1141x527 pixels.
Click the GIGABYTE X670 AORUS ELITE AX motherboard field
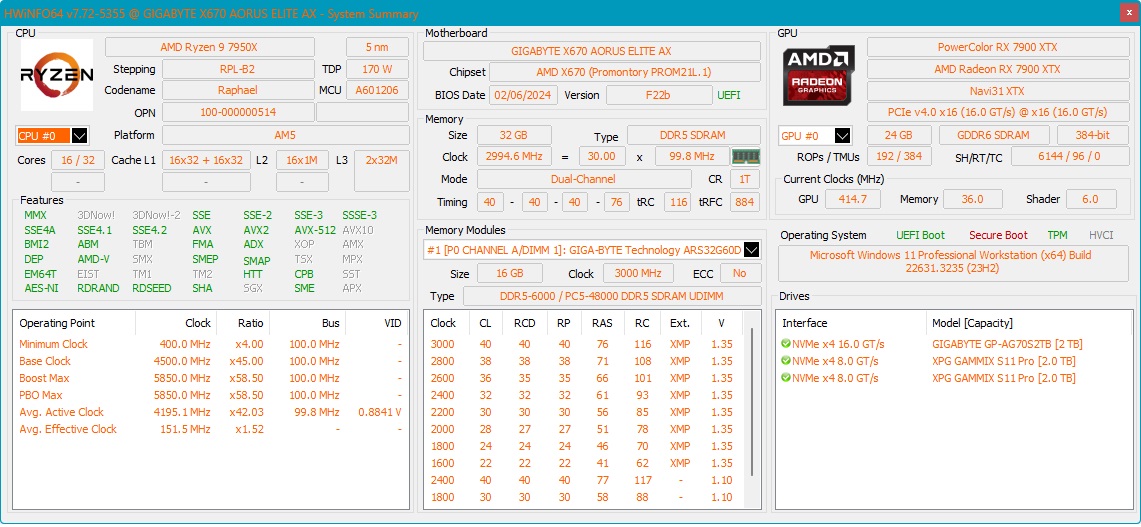(591, 51)
